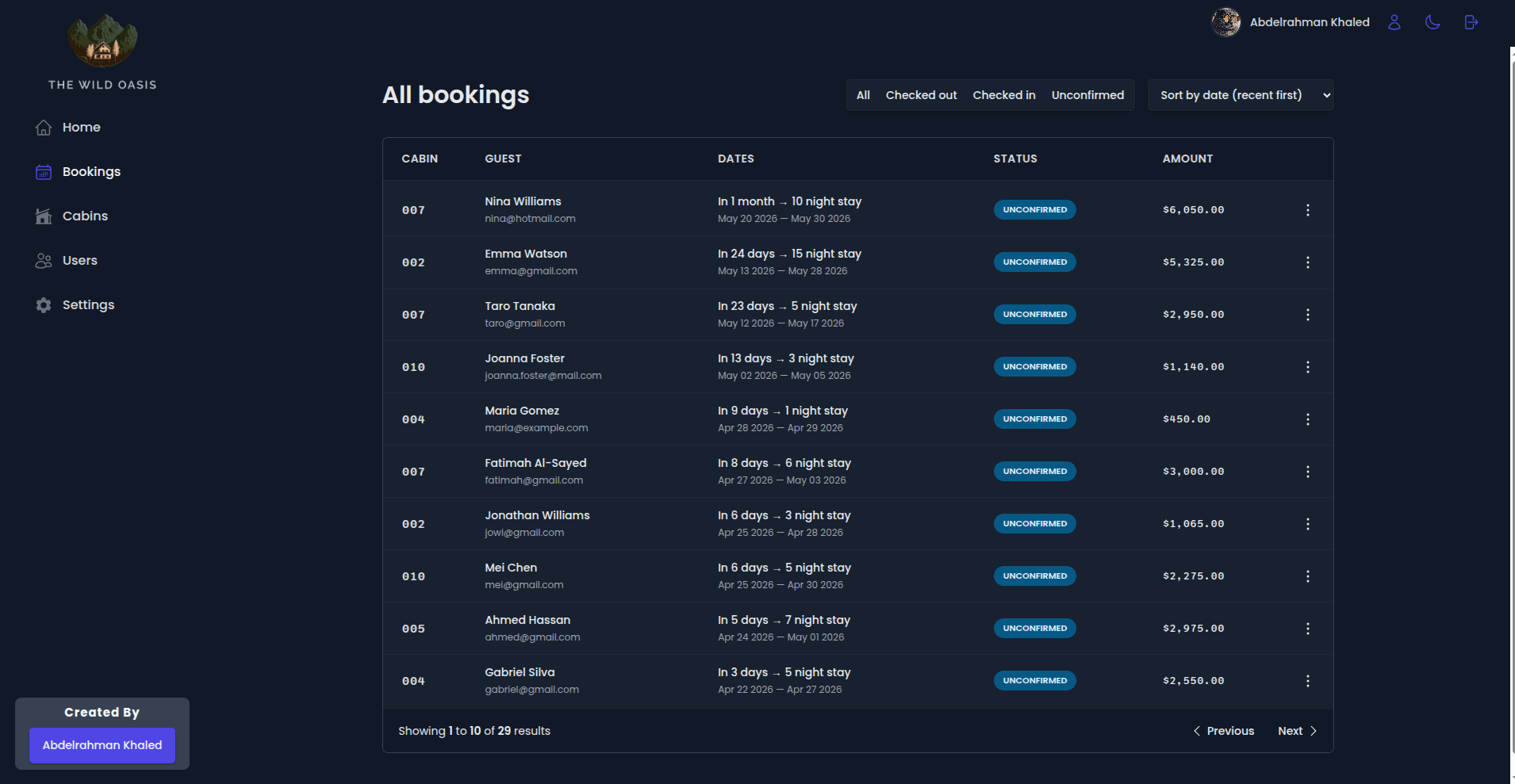The height and width of the screenshot is (784, 1515).
Task: Open actions menu for Jonathan Williams booking
Action: pos(1308,524)
